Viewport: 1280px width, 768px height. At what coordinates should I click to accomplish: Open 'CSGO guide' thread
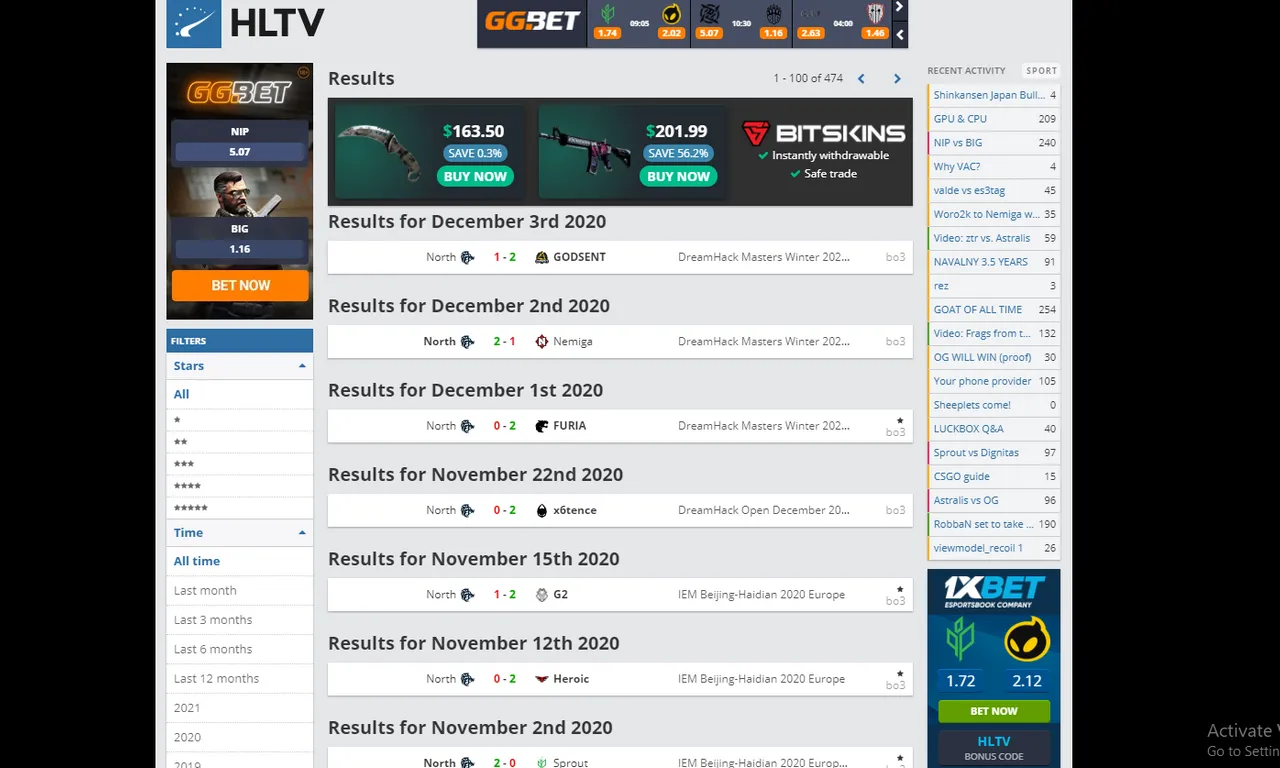click(x=994, y=477)
